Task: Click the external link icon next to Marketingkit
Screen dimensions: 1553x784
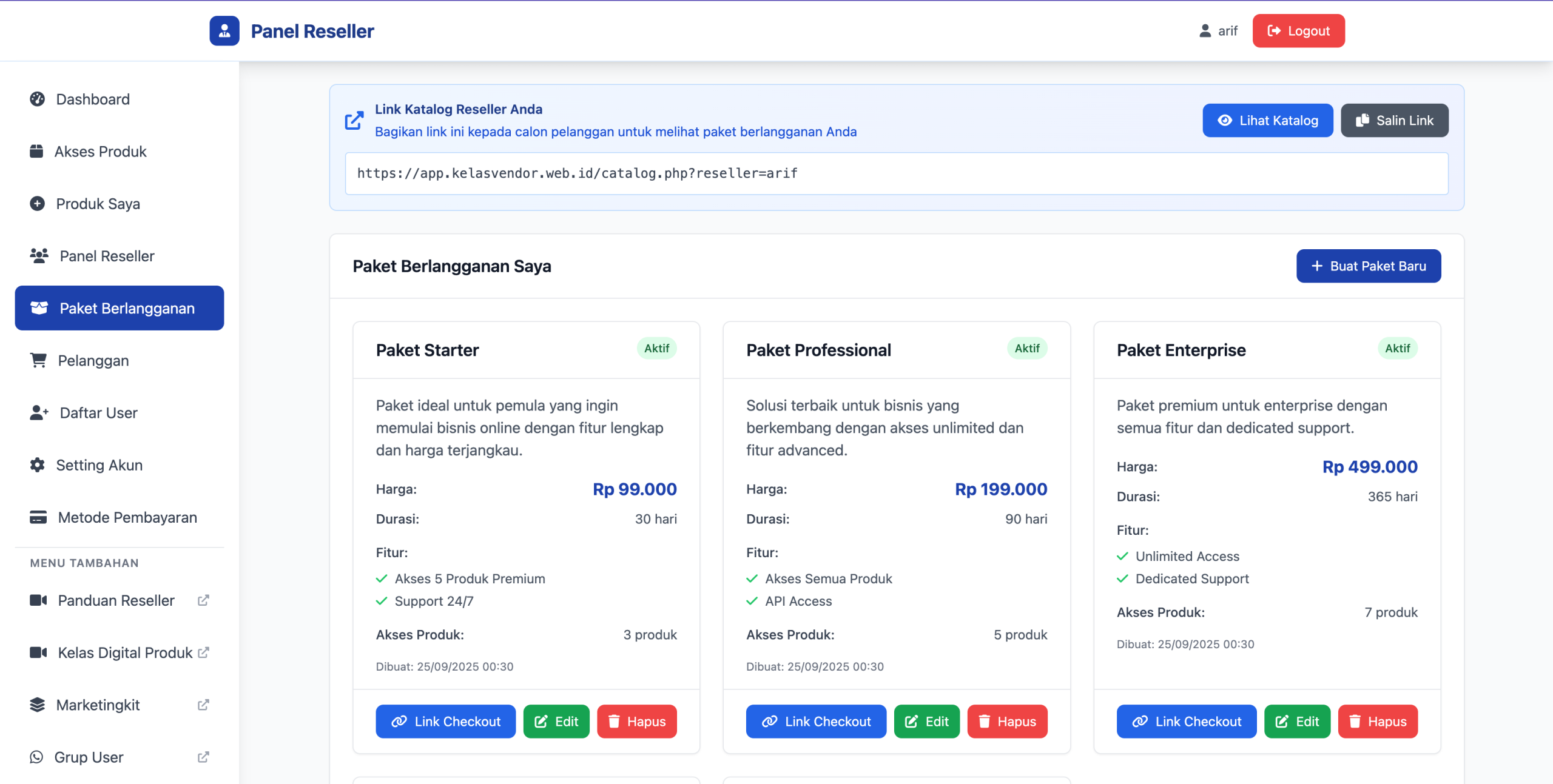Action: tap(203, 705)
